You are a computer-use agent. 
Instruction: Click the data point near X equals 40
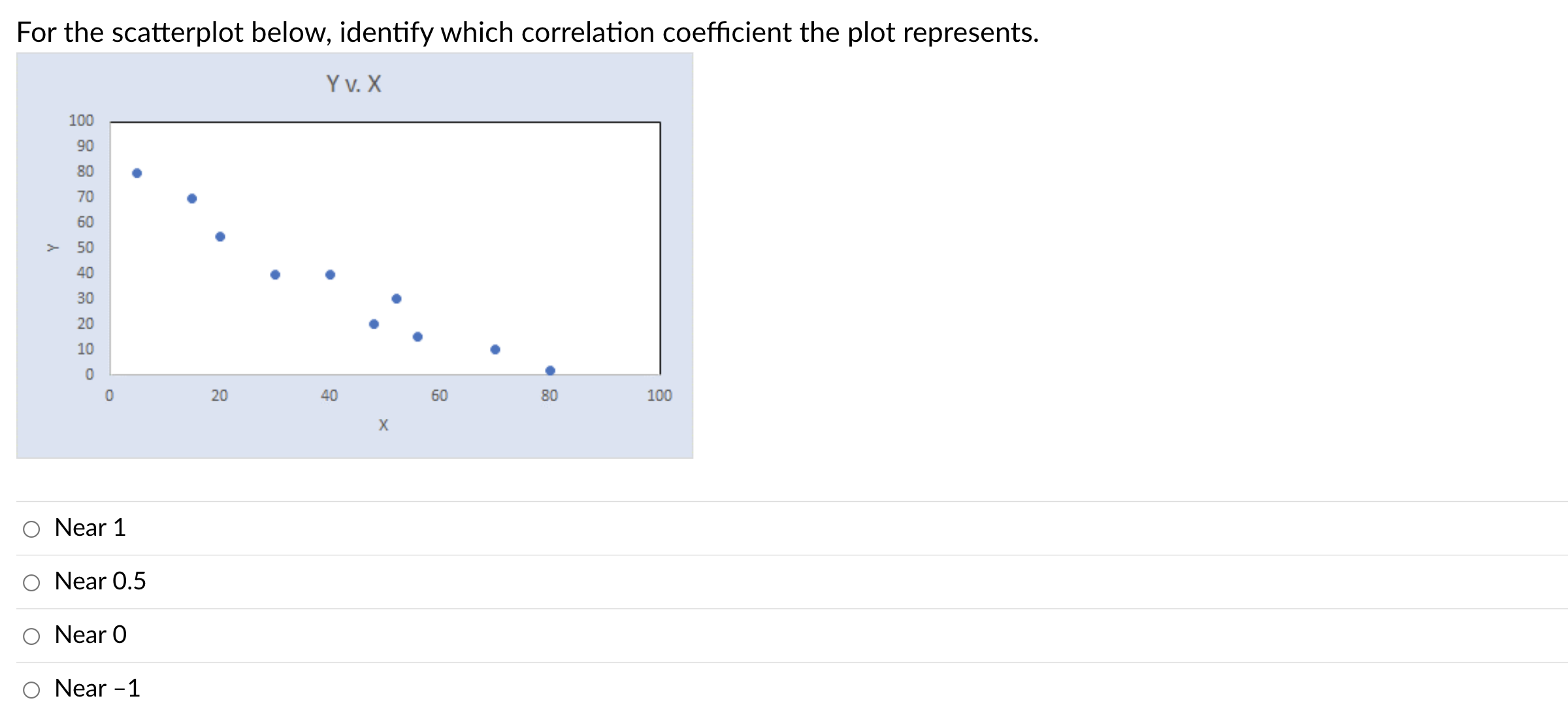[x=330, y=274]
